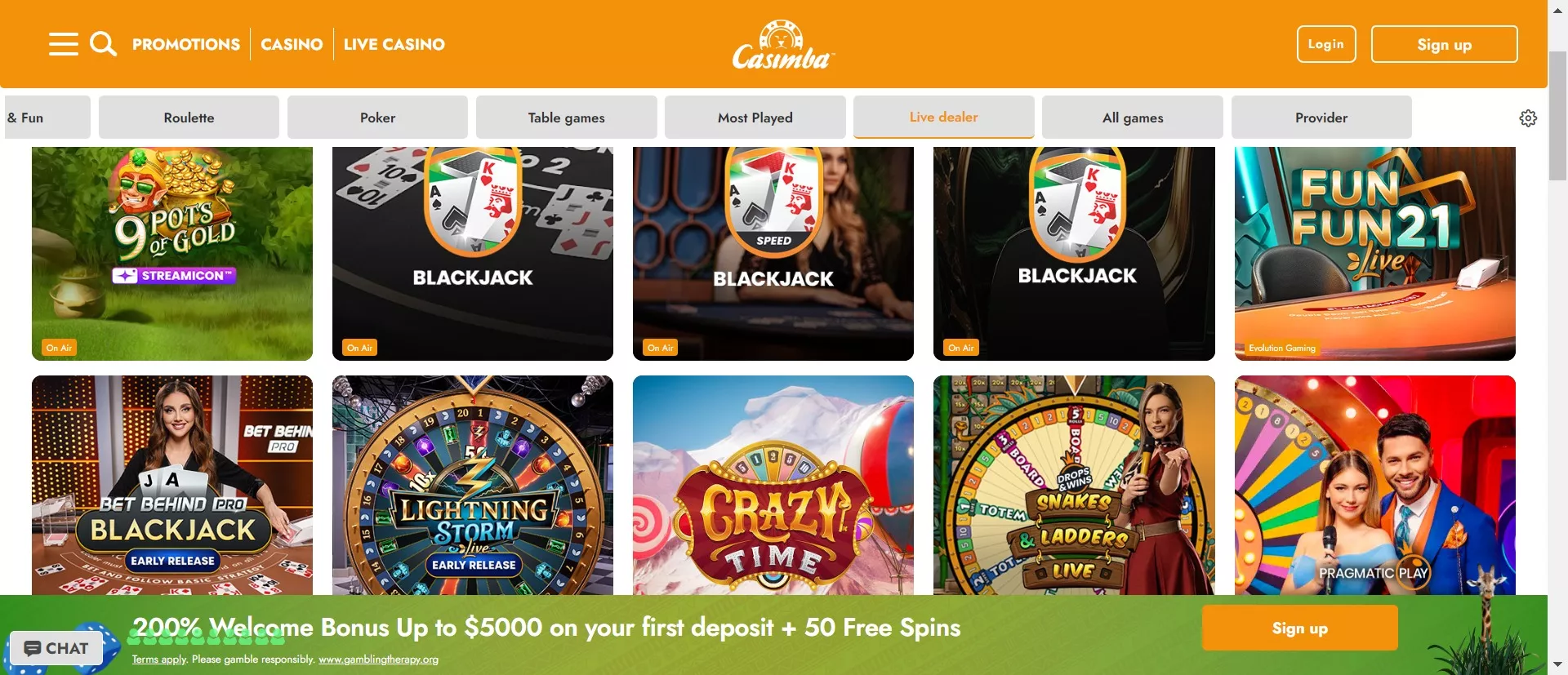Screen dimensions: 1568x675
Task: Click the Login button
Action: [1326, 44]
